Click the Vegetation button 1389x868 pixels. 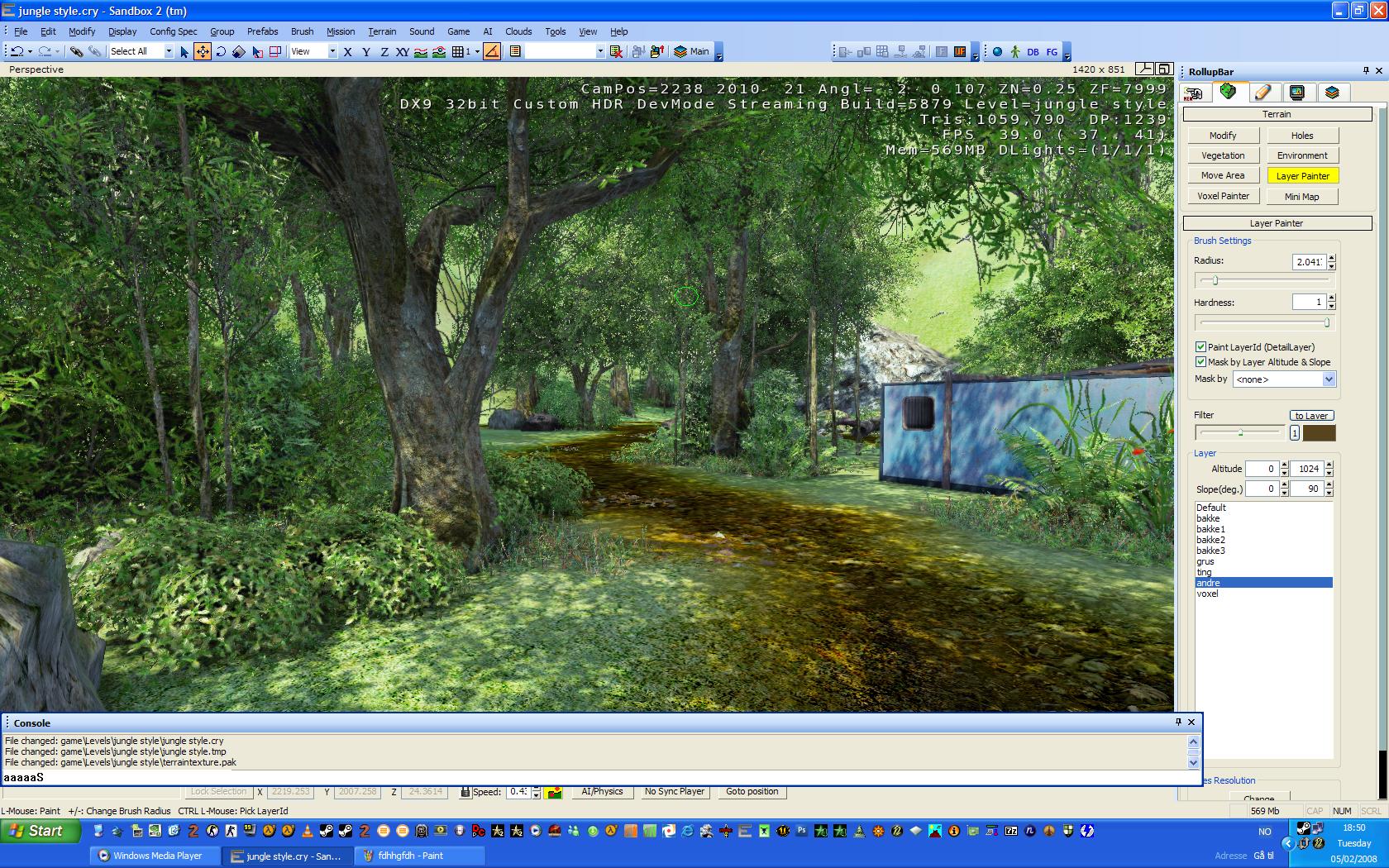coord(1223,155)
